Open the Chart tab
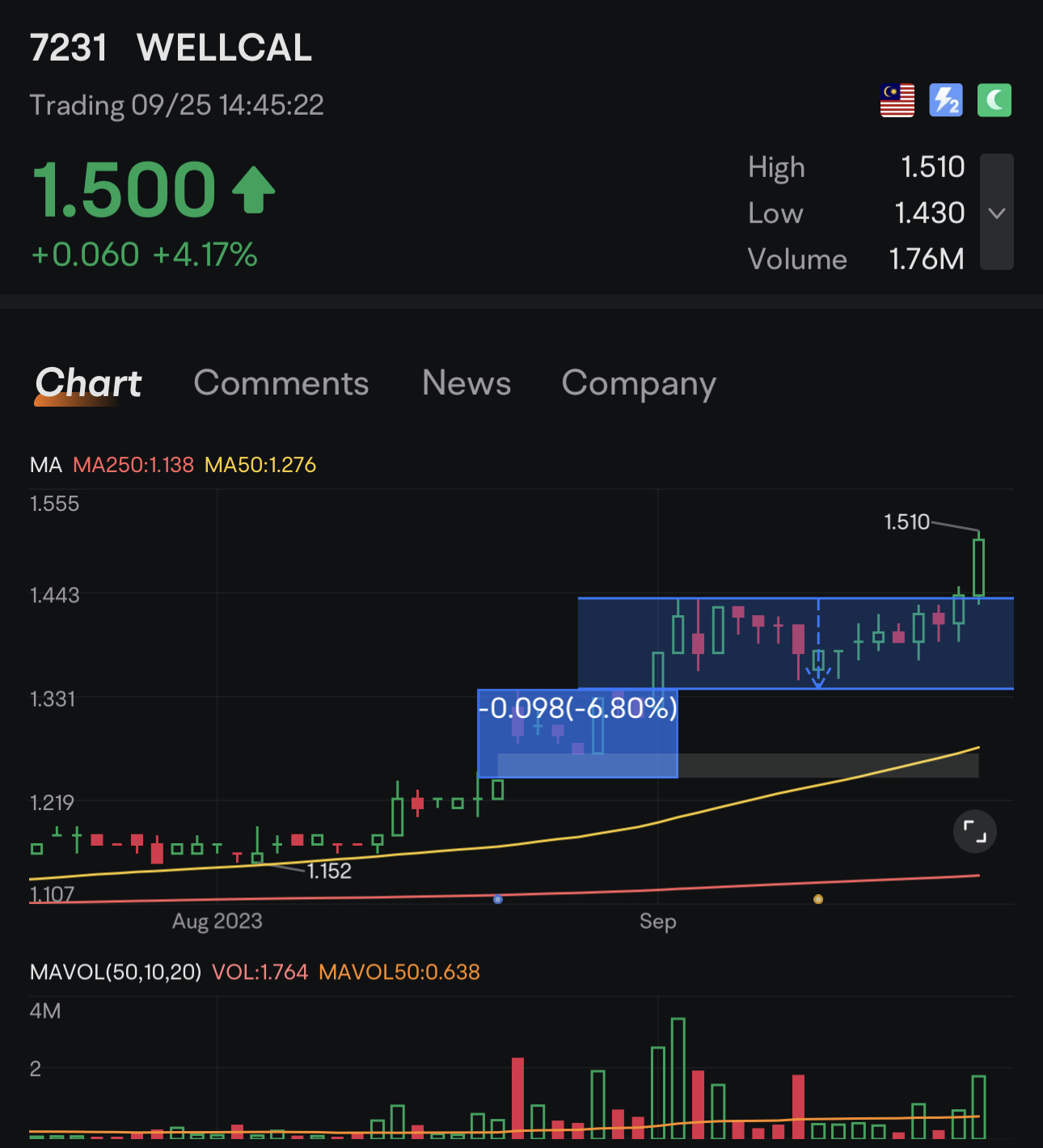Image resolution: width=1043 pixels, height=1148 pixels. point(88,383)
